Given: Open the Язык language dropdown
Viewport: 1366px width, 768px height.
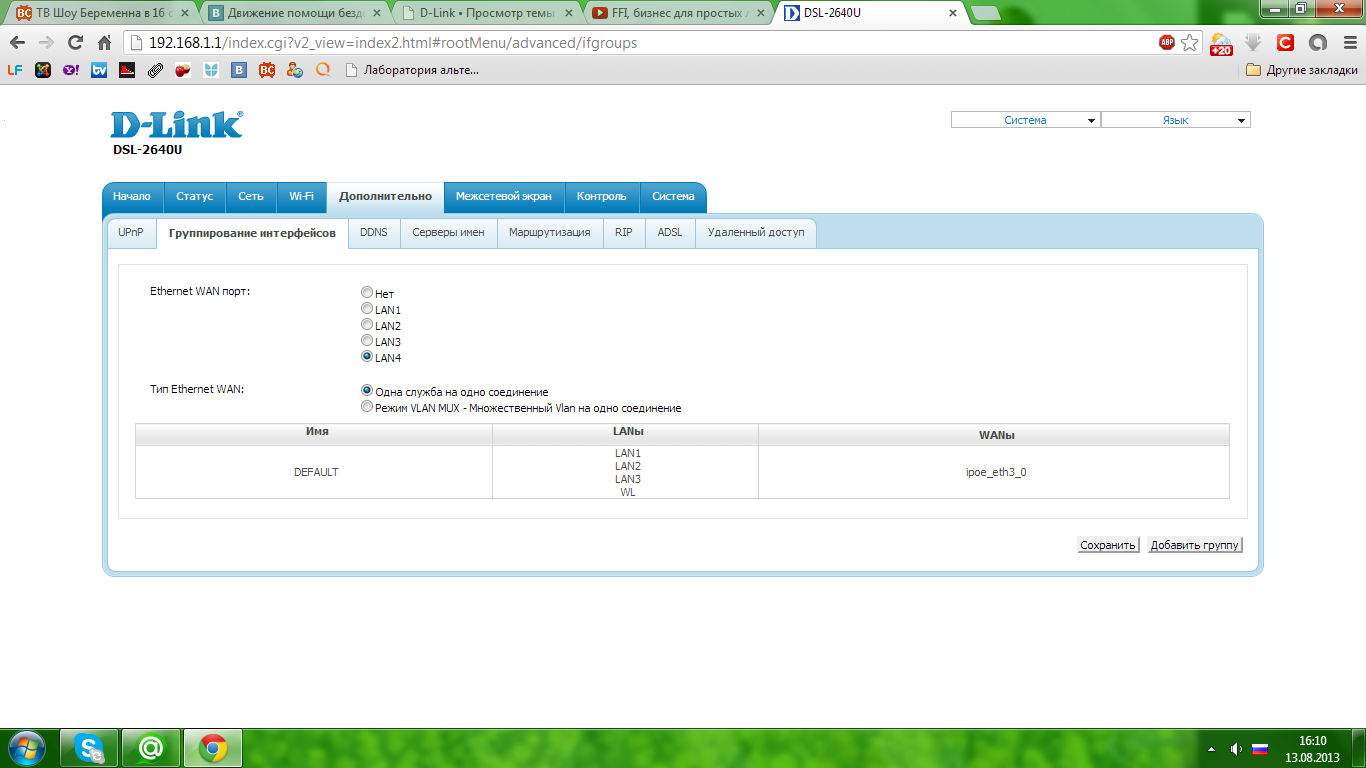Looking at the screenshot, I should click(x=1176, y=120).
